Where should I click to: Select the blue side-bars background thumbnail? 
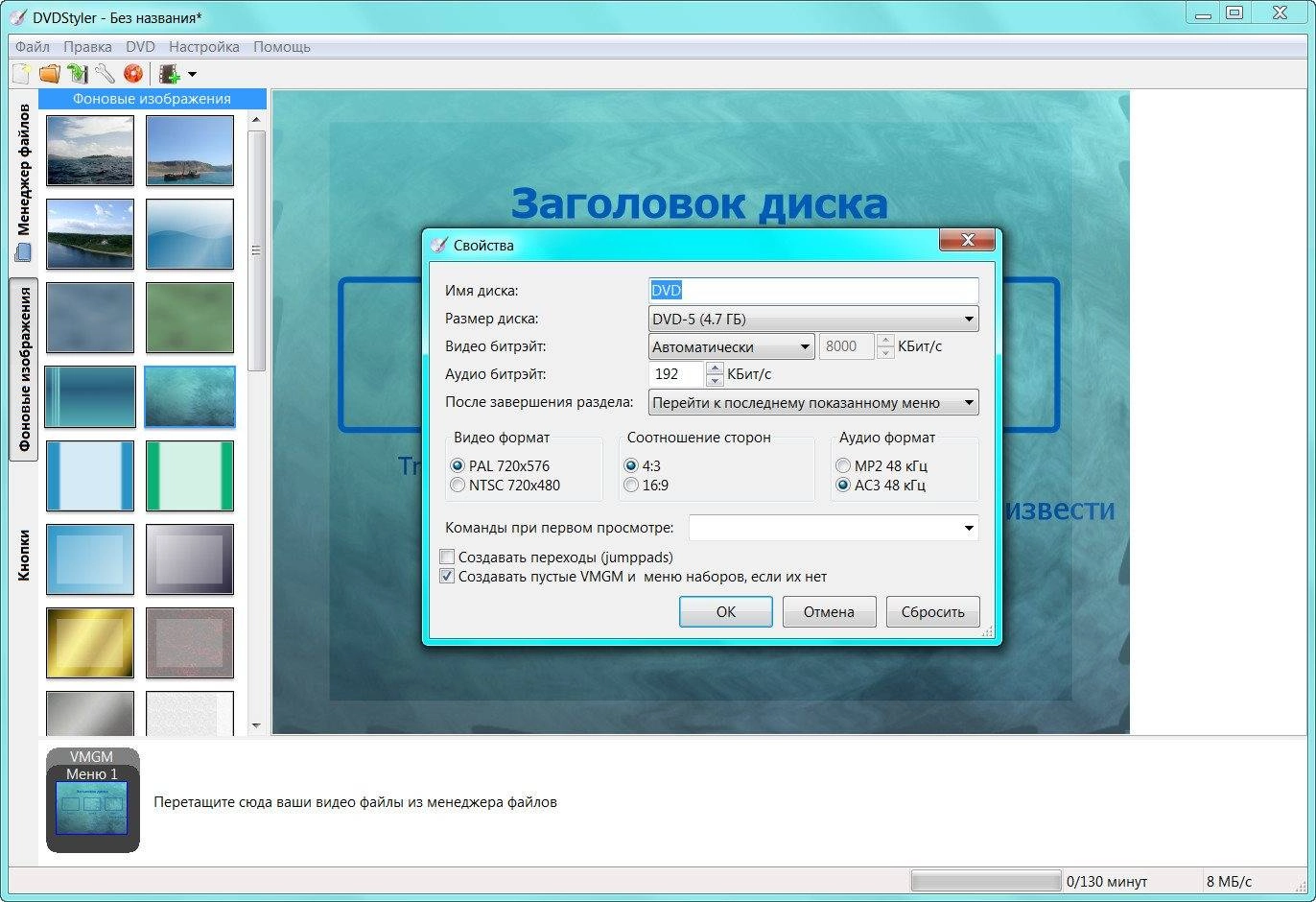pyautogui.click(x=90, y=476)
